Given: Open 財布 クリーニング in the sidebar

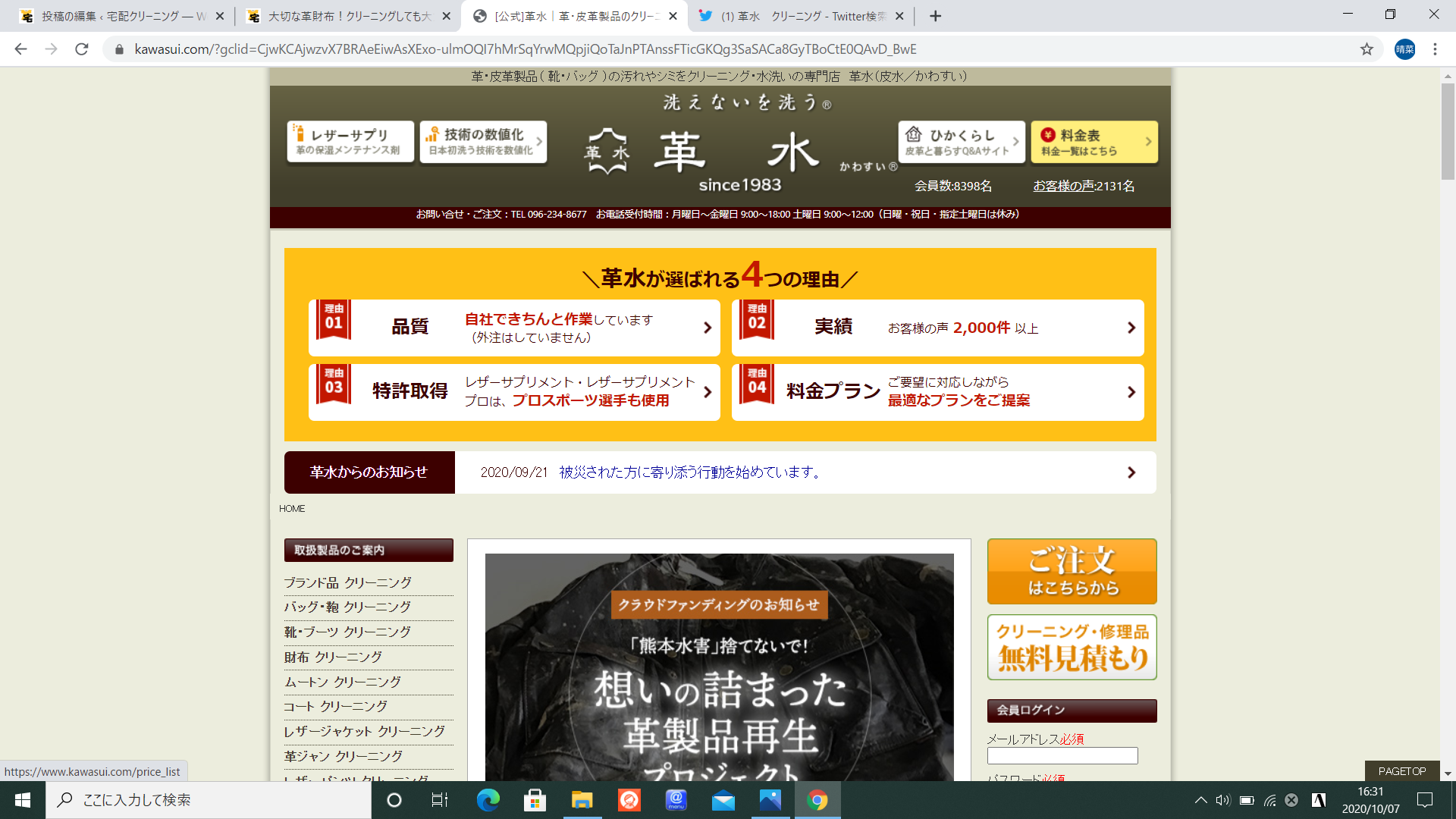Looking at the screenshot, I should click(x=334, y=657).
